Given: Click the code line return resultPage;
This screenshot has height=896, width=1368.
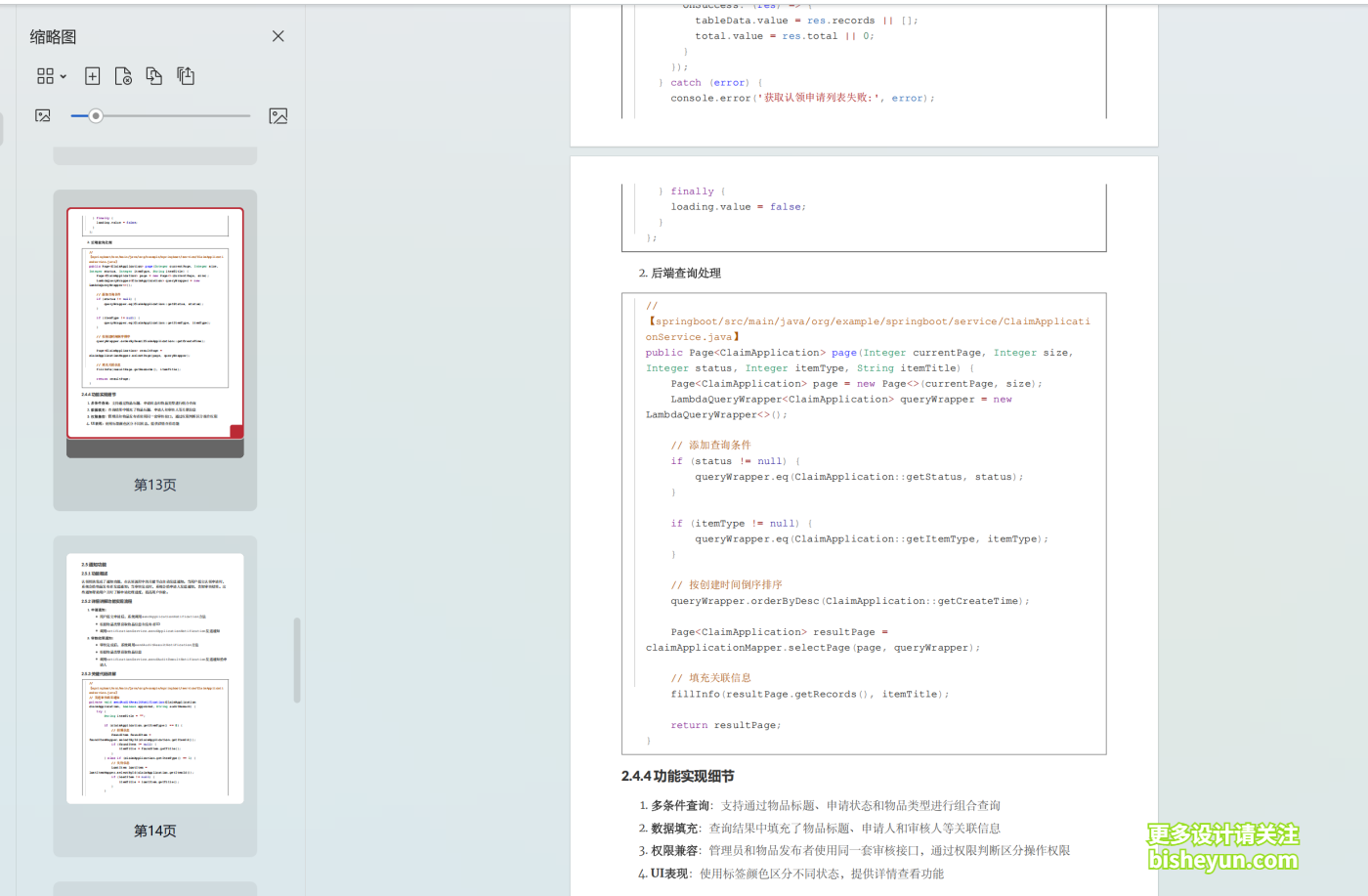Looking at the screenshot, I should tap(725, 725).
